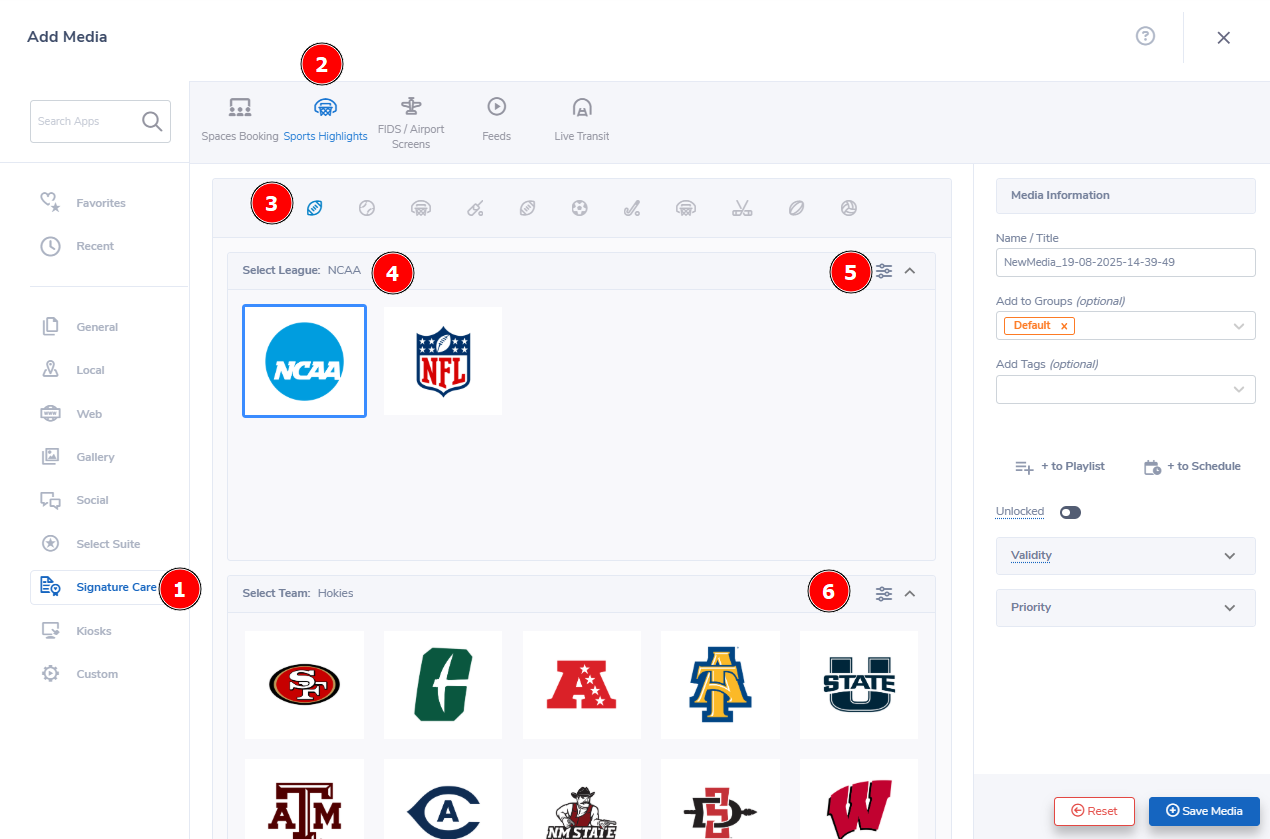
Task: Select the gray football icon beside soccer
Action: click(x=527, y=208)
